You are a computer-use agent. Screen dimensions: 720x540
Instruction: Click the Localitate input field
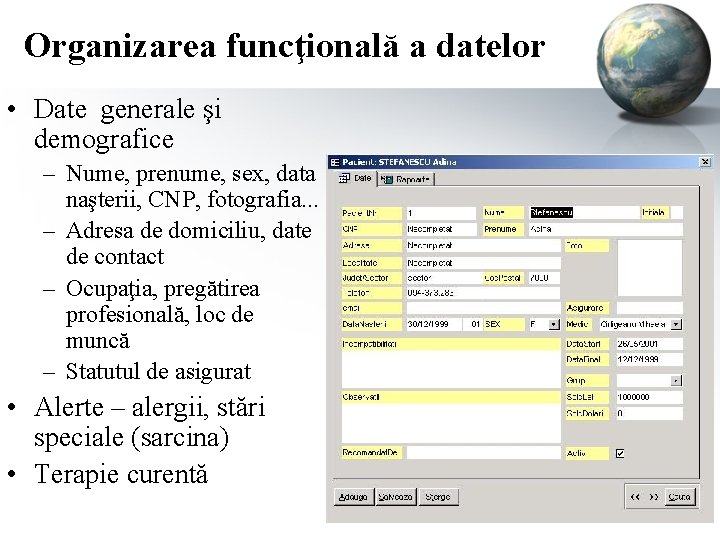tap(483, 263)
